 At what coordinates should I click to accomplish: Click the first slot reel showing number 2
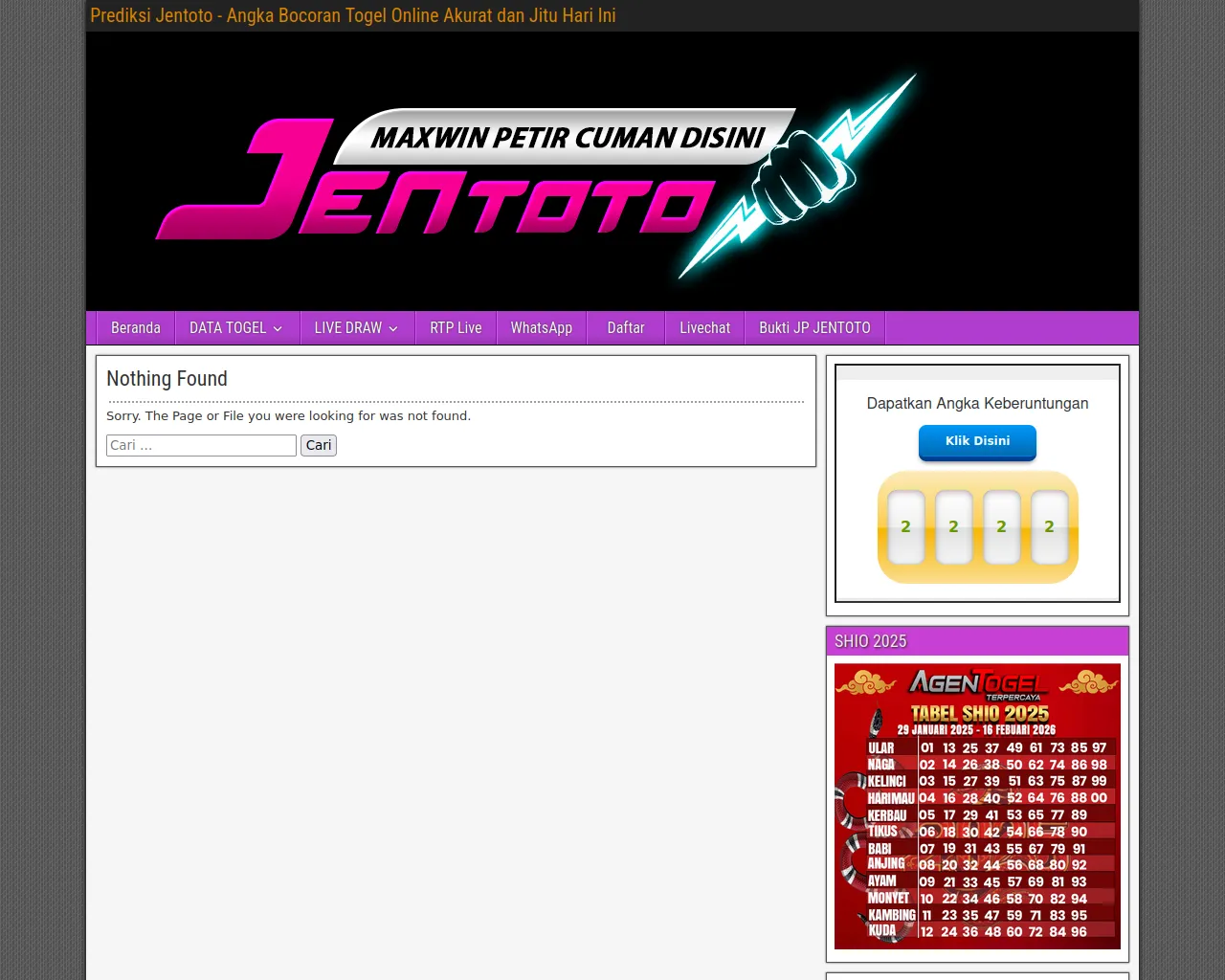[905, 527]
